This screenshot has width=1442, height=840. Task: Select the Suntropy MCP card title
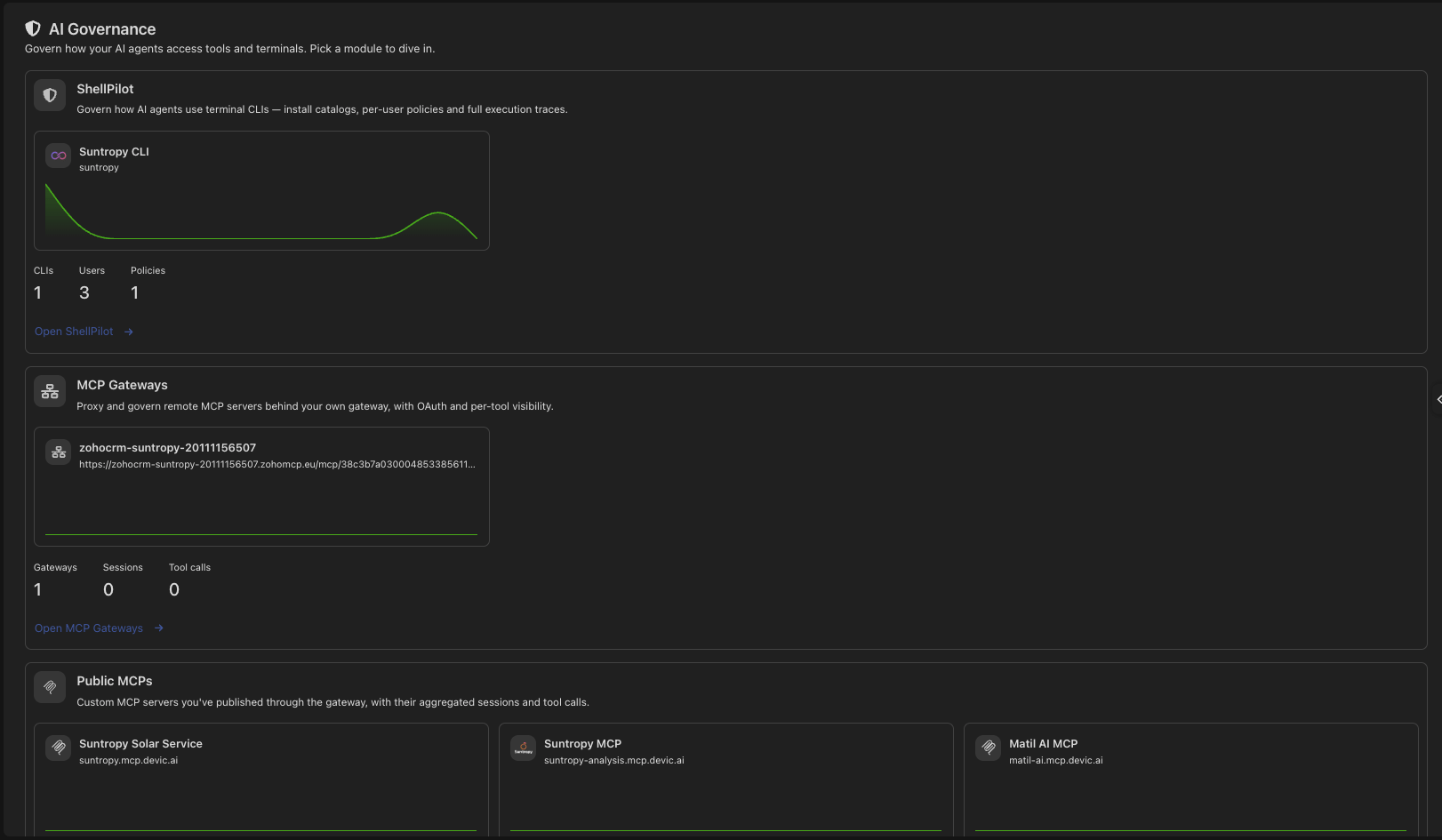click(x=582, y=744)
